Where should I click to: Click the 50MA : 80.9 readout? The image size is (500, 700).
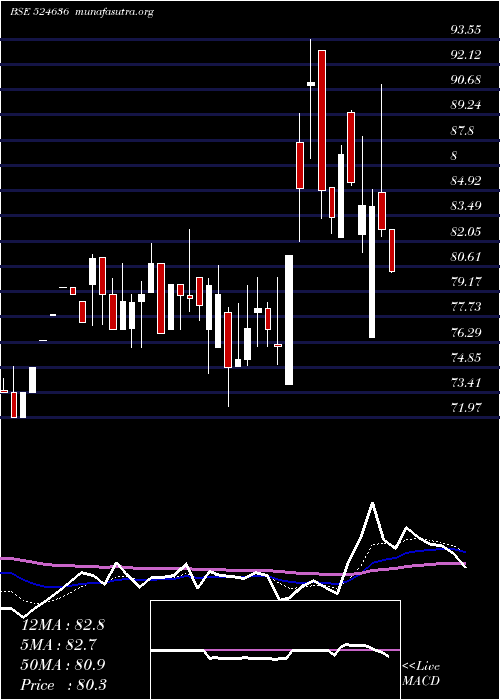pos(63,665)
